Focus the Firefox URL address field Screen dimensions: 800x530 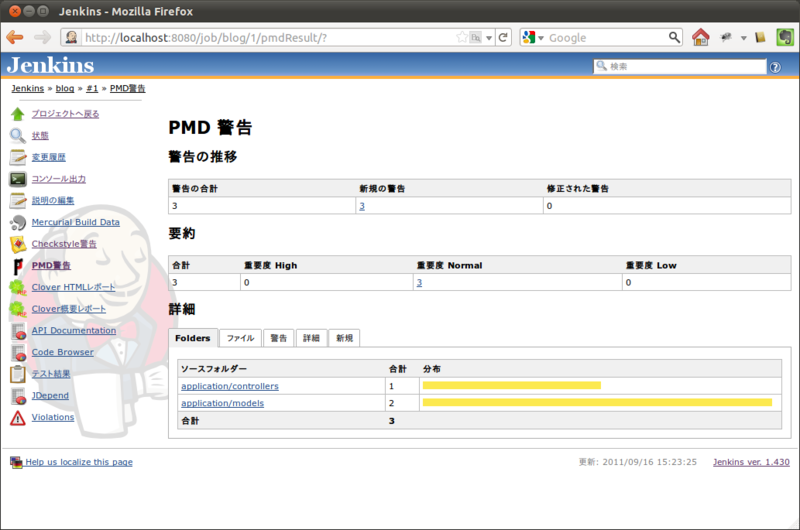(x=269, y=38)
